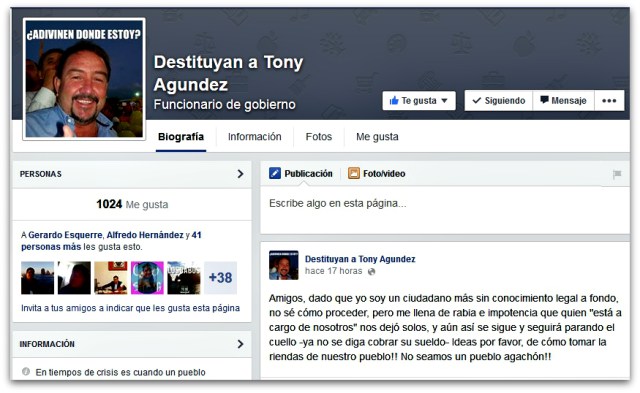Click second friend thumbnail in likes row
The width and height of the screenshot is (640, 393).
coord(74,278)
